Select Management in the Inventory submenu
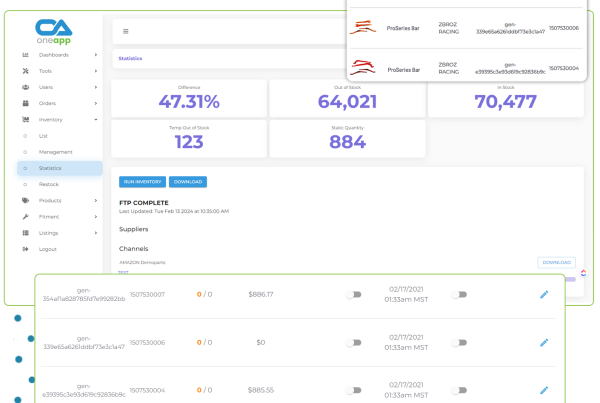600x403 pixels. [x=55, y=152]
